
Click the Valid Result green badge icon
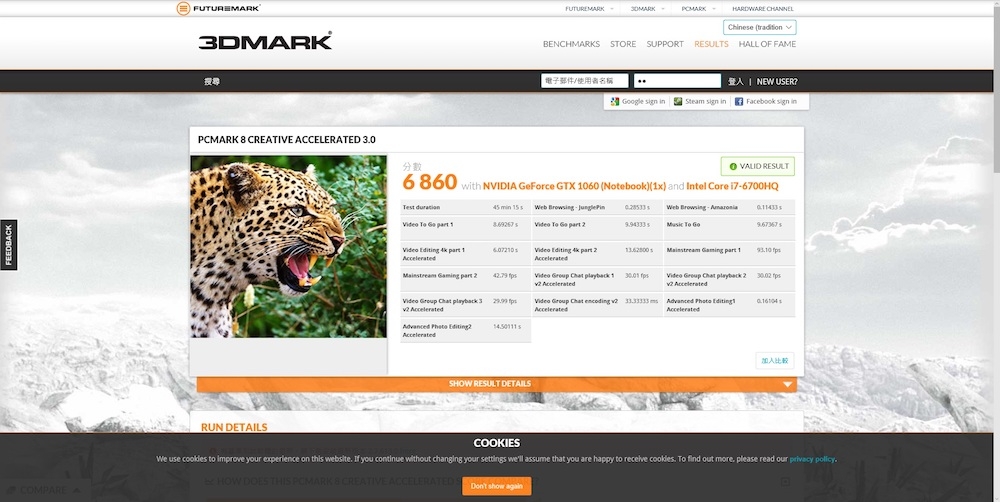[x=733, y=166]
